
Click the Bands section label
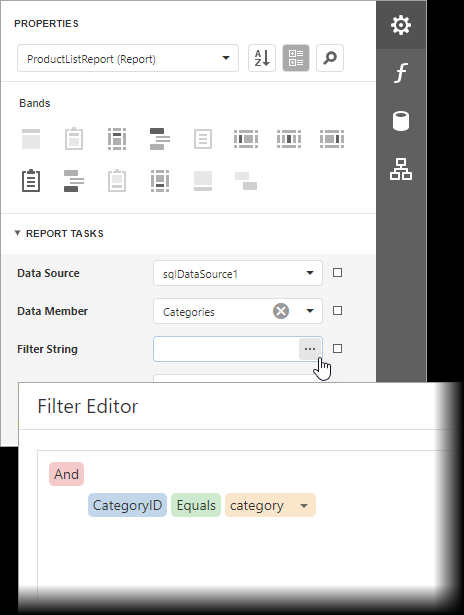point(35,103)
